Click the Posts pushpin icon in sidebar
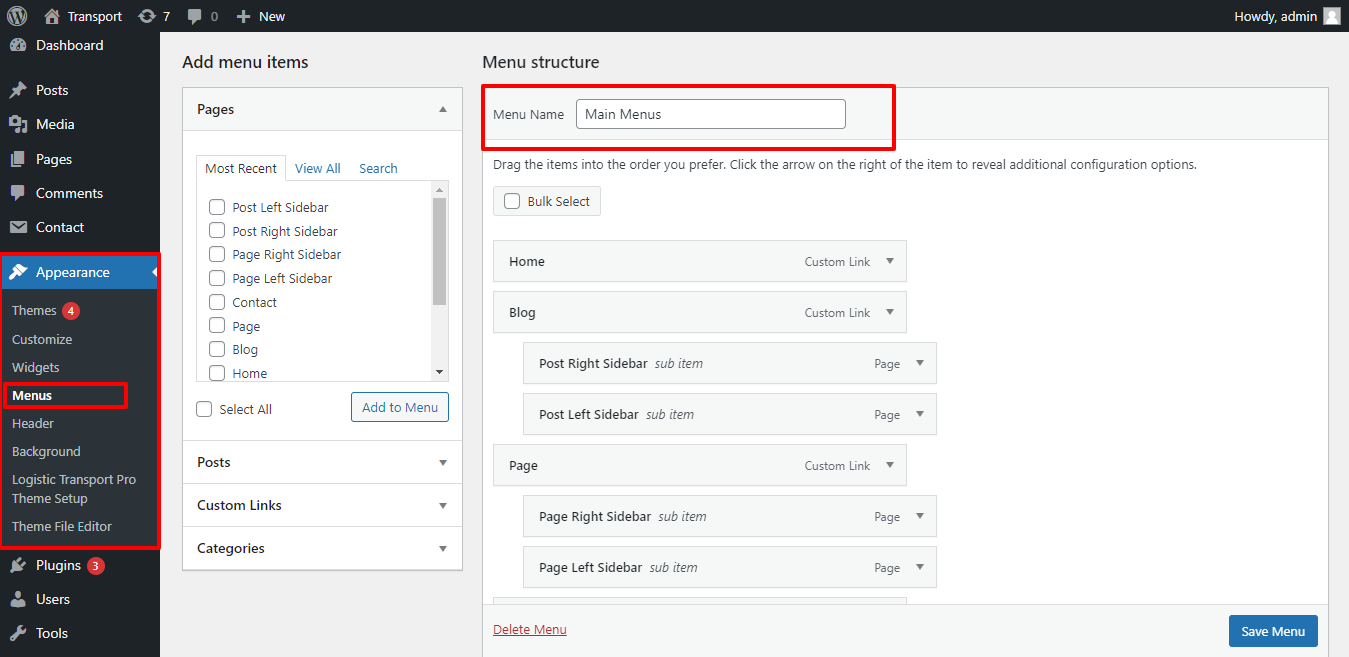The image size is (1349, 657). click(18, 90)
